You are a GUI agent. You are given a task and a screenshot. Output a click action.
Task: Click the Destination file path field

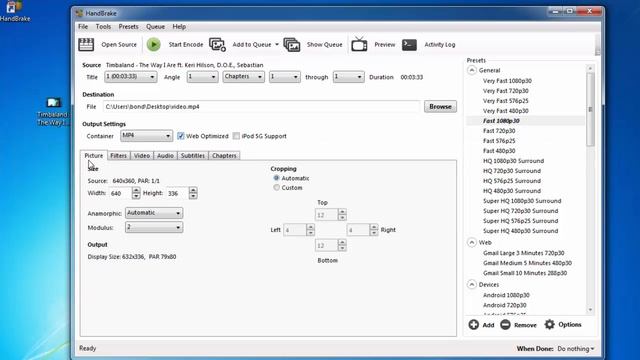[261, 107]
